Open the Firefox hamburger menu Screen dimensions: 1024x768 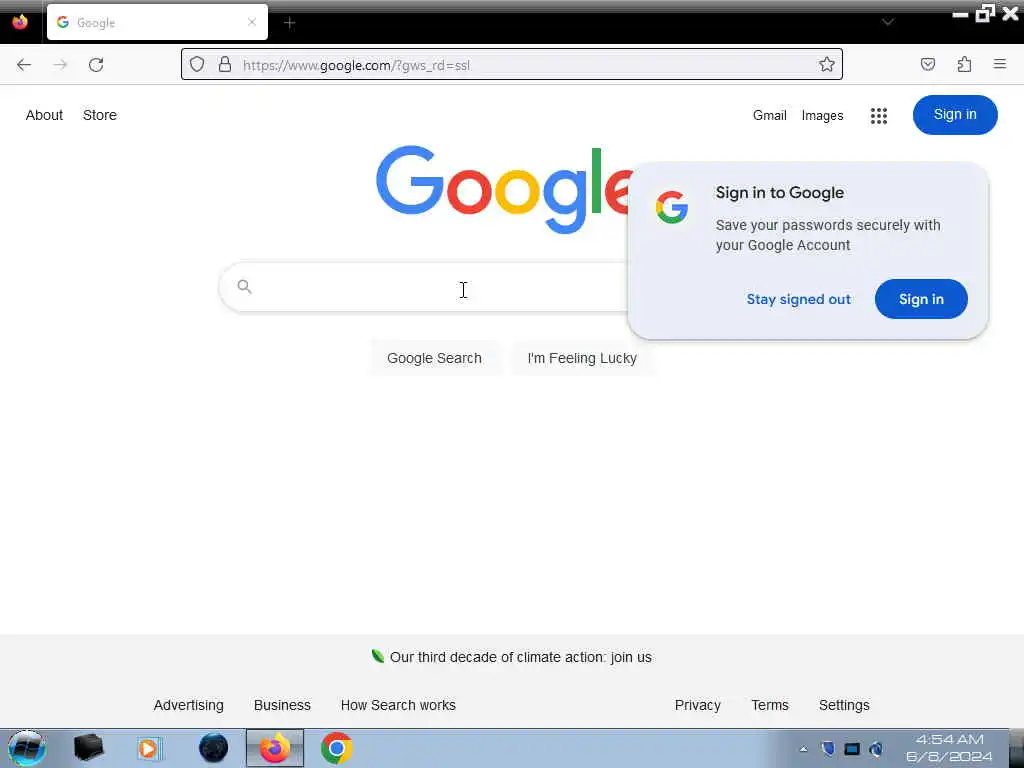[1000, 64]
